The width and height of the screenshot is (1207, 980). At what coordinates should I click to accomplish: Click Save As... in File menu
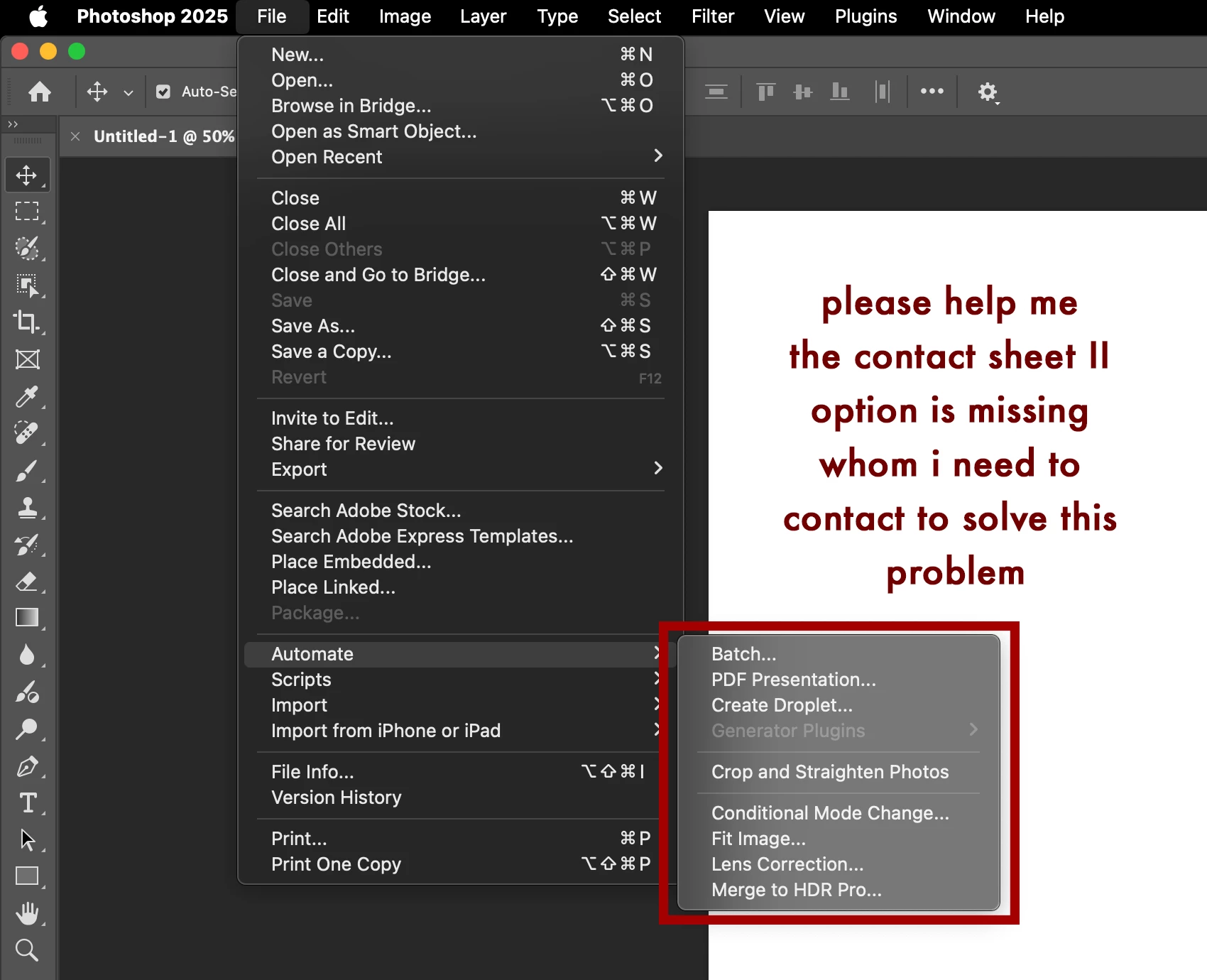[x=461, y=326]
